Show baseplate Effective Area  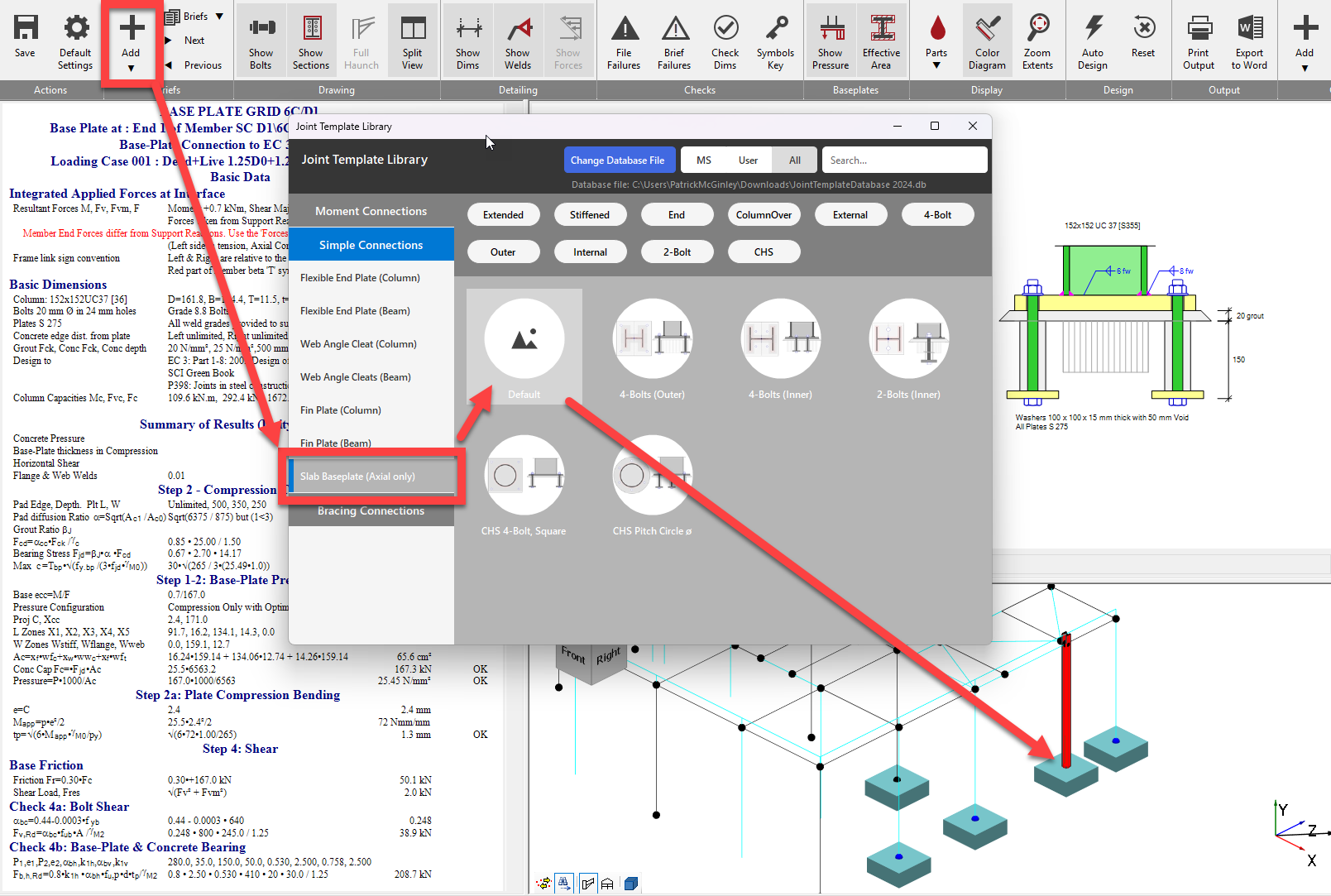point(881,41)
